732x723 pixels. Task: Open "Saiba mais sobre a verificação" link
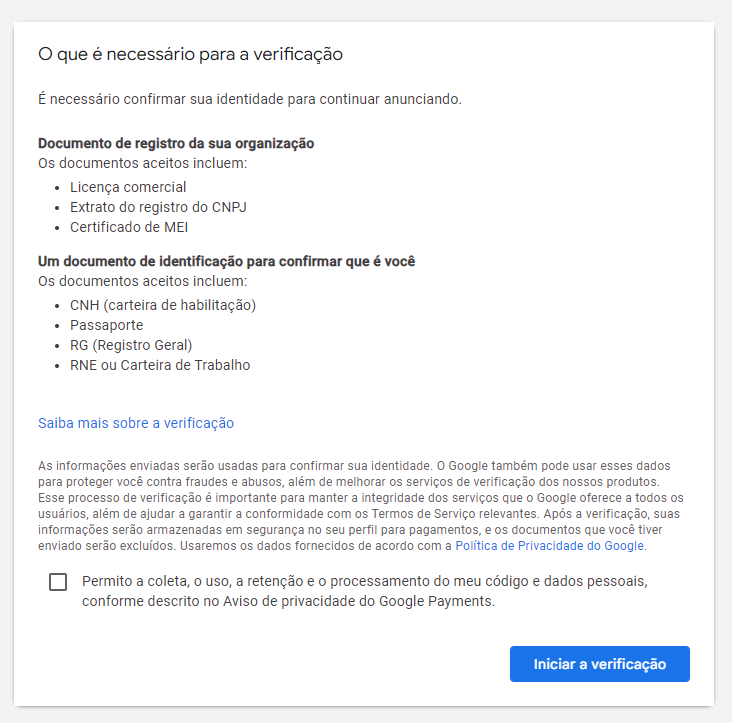coord(136,423)
